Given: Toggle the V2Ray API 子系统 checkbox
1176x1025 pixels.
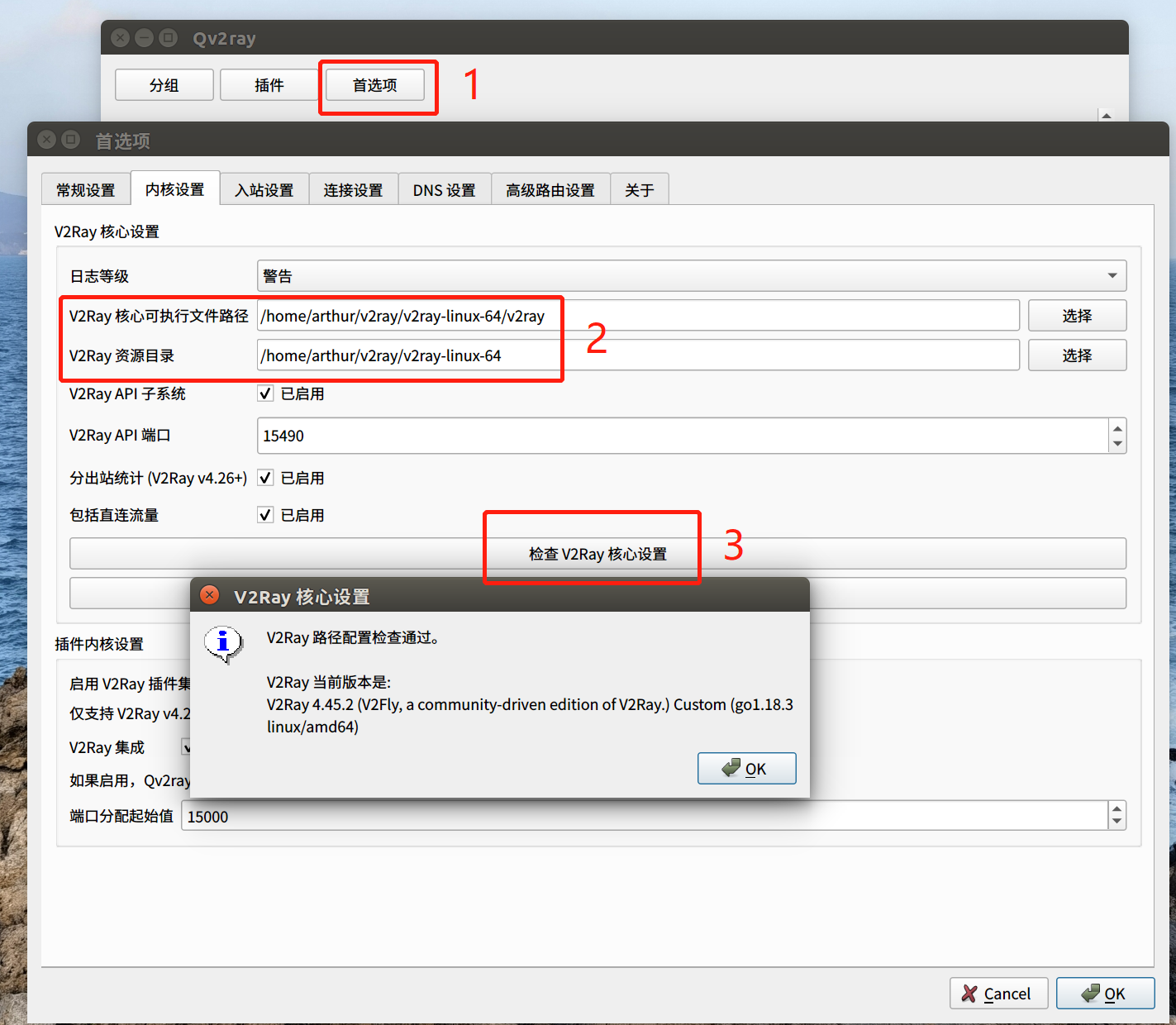Looking at the screenshot, I should click(265, 393).
